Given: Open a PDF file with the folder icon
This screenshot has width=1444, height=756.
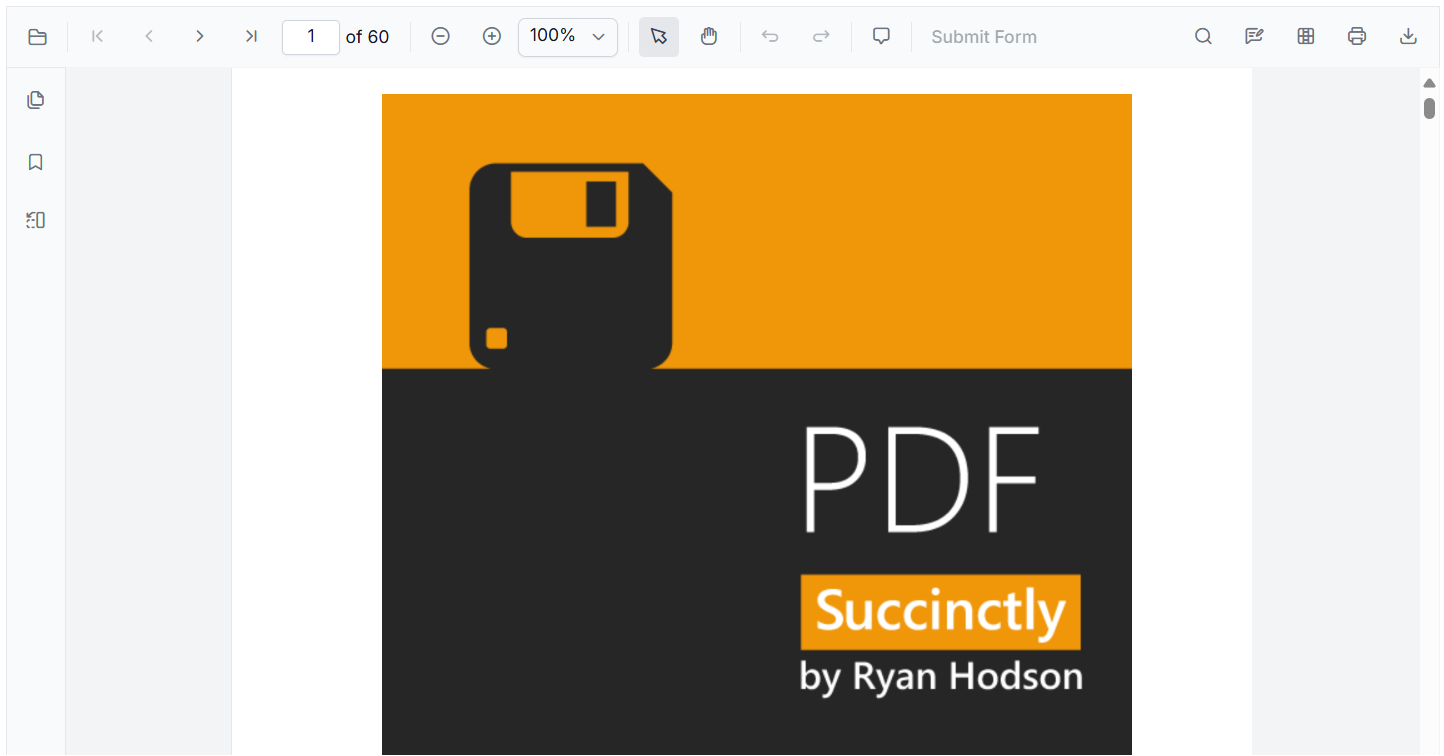Looking at the screenshot, I should pyautogui.click(x=38, y=37).
